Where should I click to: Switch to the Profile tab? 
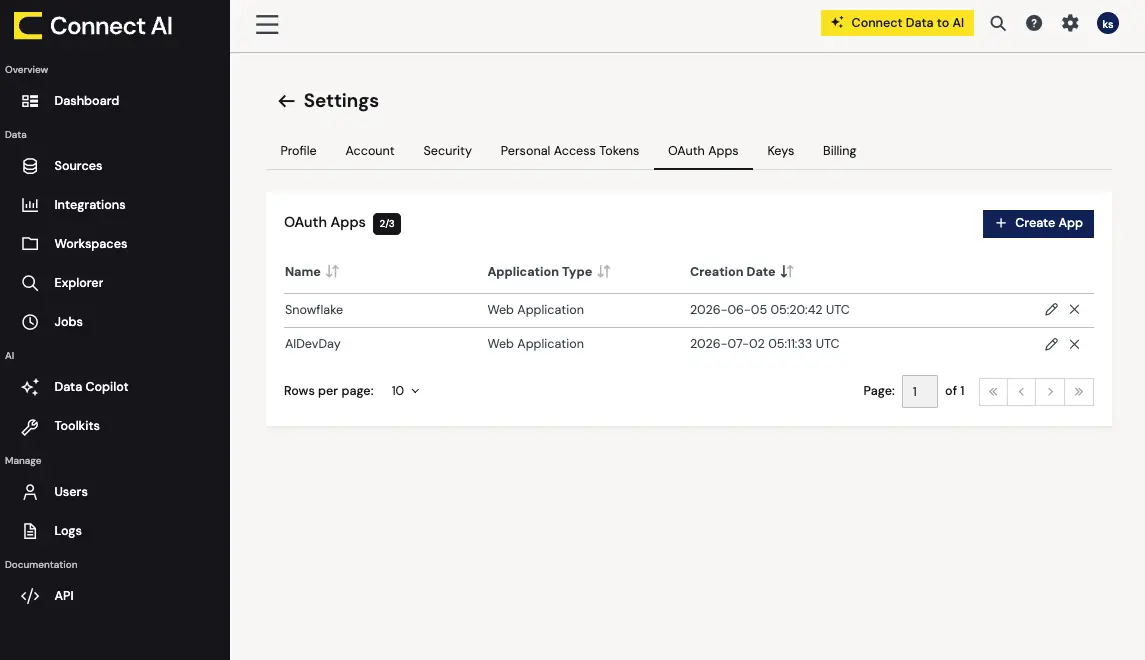pyautogui.click(x=298, y=150)
